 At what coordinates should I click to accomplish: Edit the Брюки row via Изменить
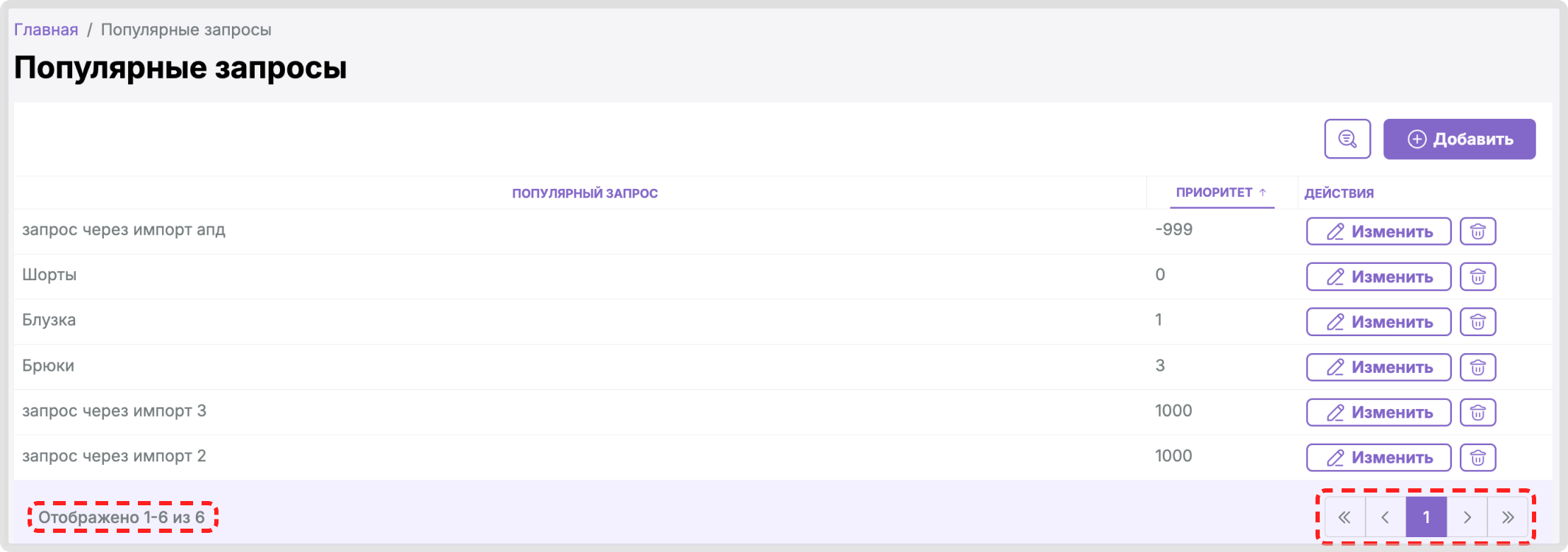point(1378,367)
